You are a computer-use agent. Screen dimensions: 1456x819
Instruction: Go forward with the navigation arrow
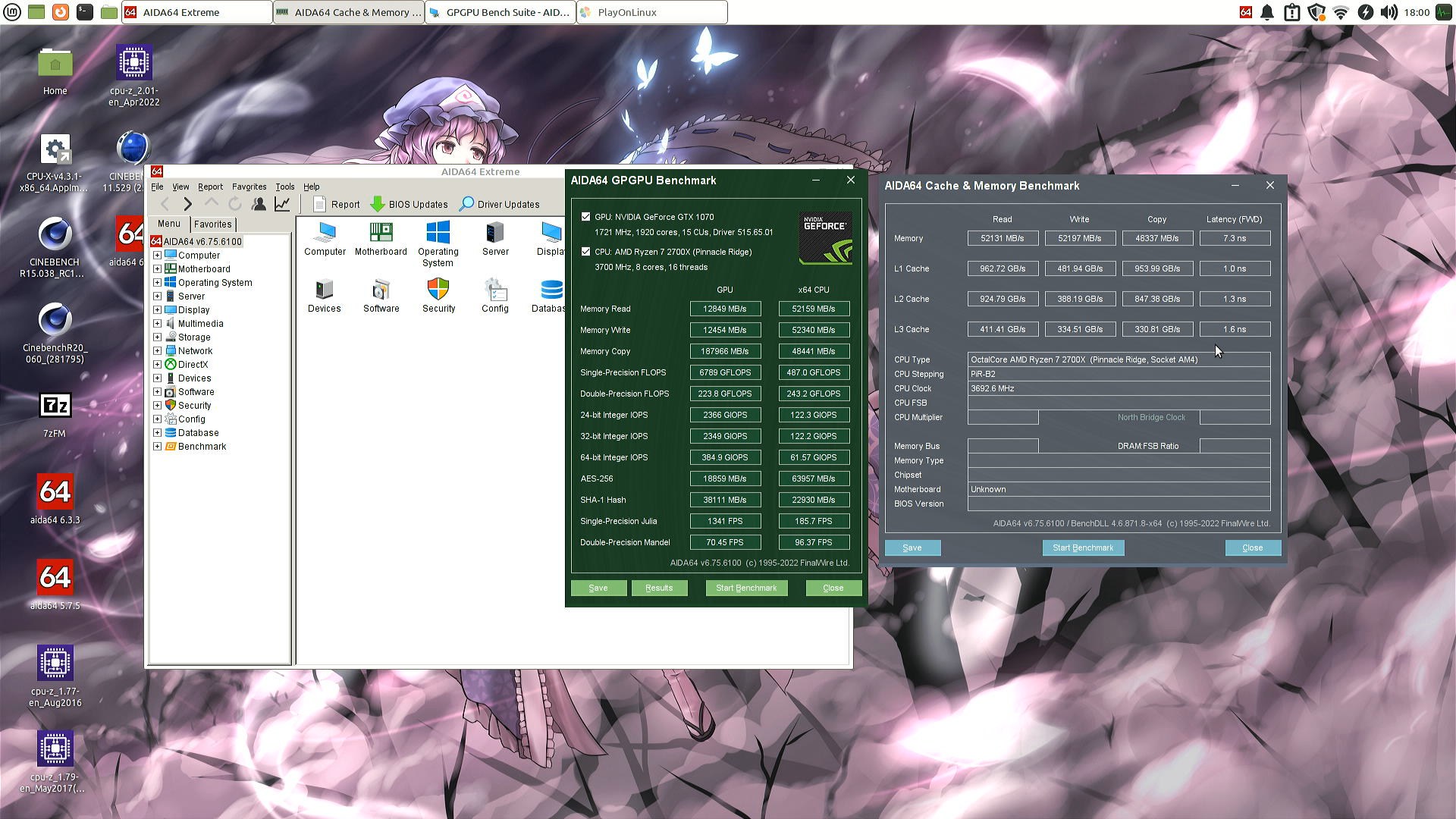[x=188, y=204]
